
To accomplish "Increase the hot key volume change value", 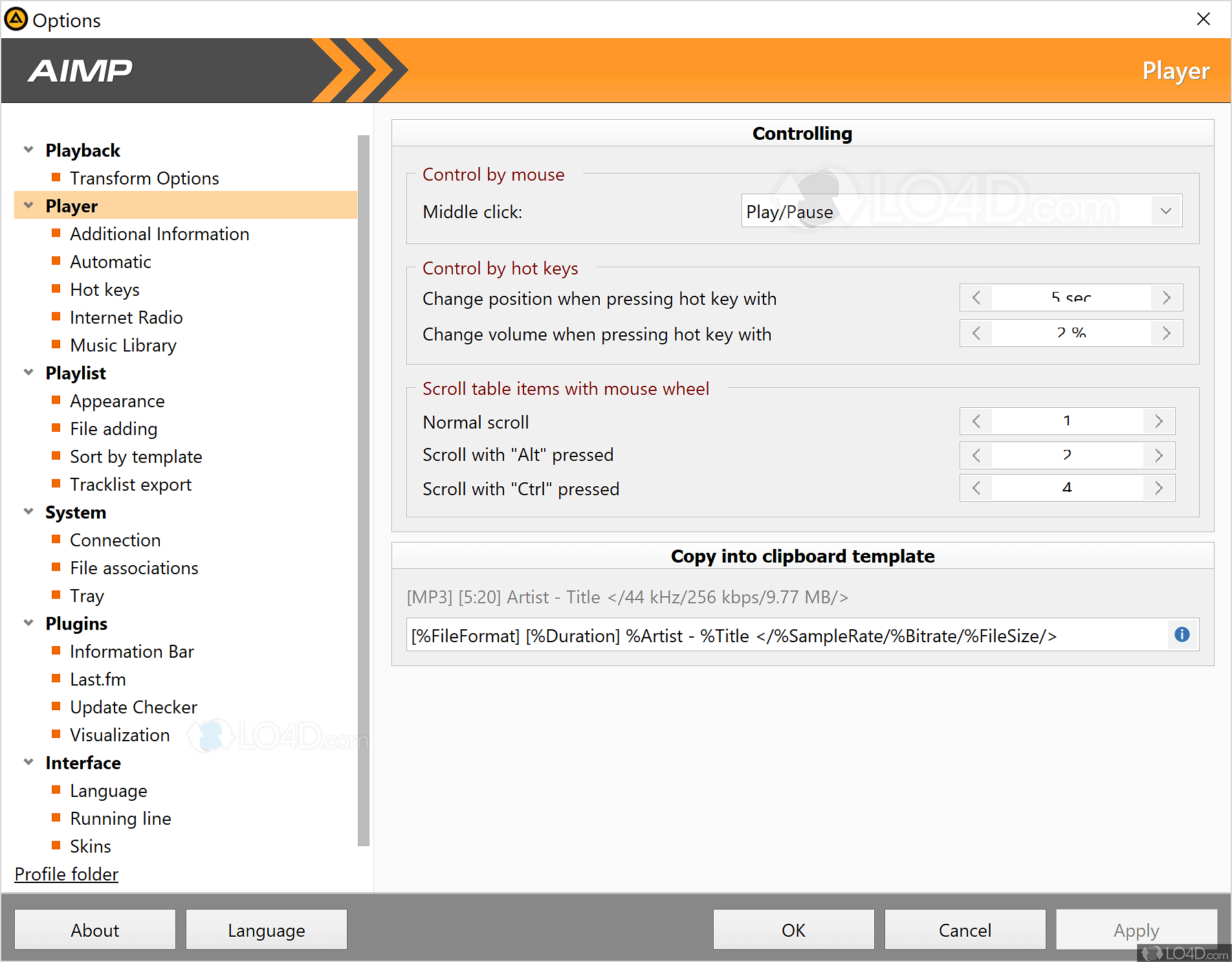I will (1167, 333).
